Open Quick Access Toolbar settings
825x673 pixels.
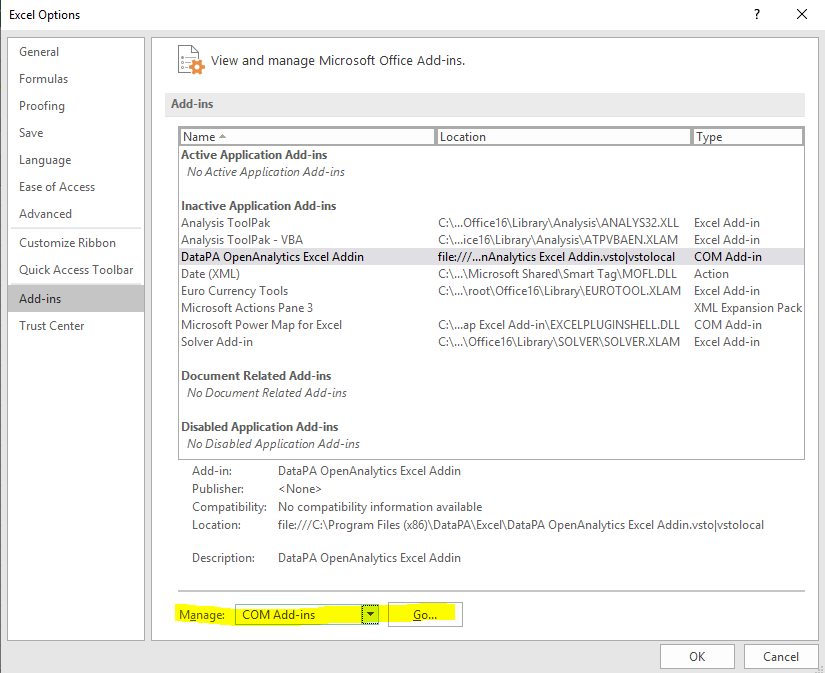pyautogui.click(x=76, y=270)
